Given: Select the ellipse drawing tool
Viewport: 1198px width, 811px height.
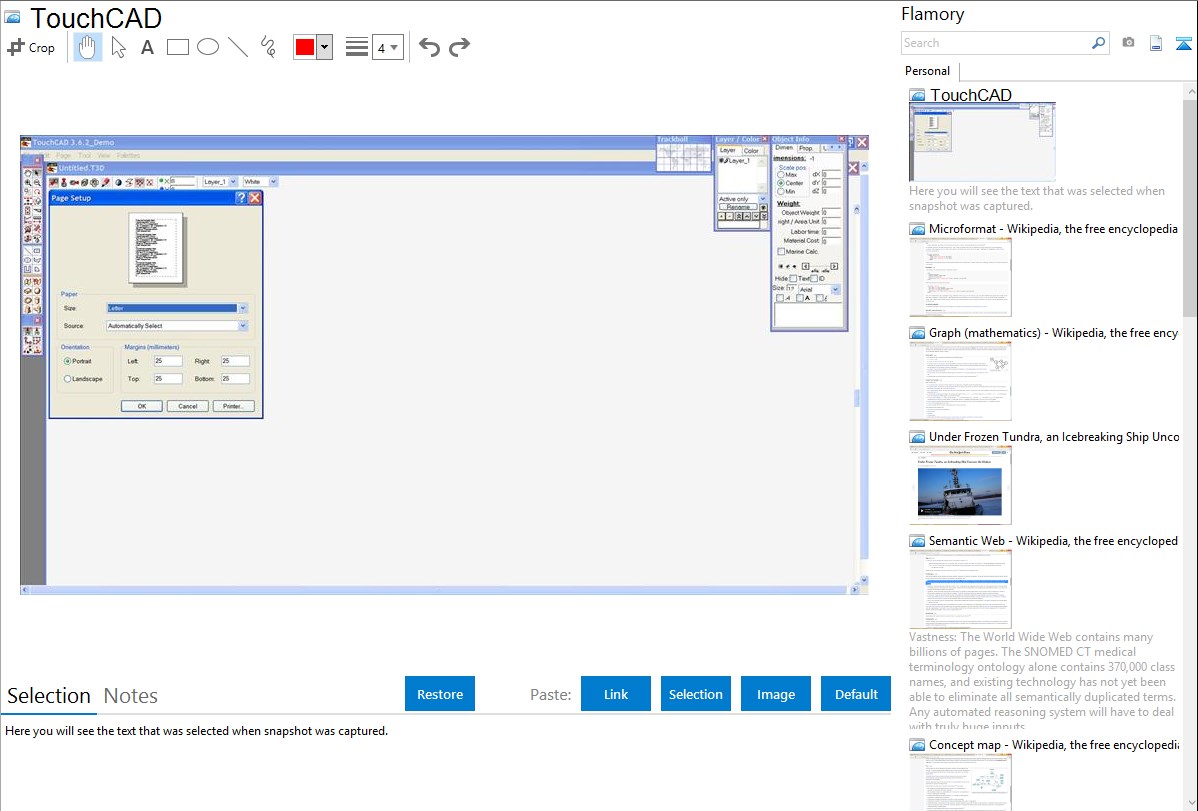Looking at the screenshot, I should tap(208, 47).
